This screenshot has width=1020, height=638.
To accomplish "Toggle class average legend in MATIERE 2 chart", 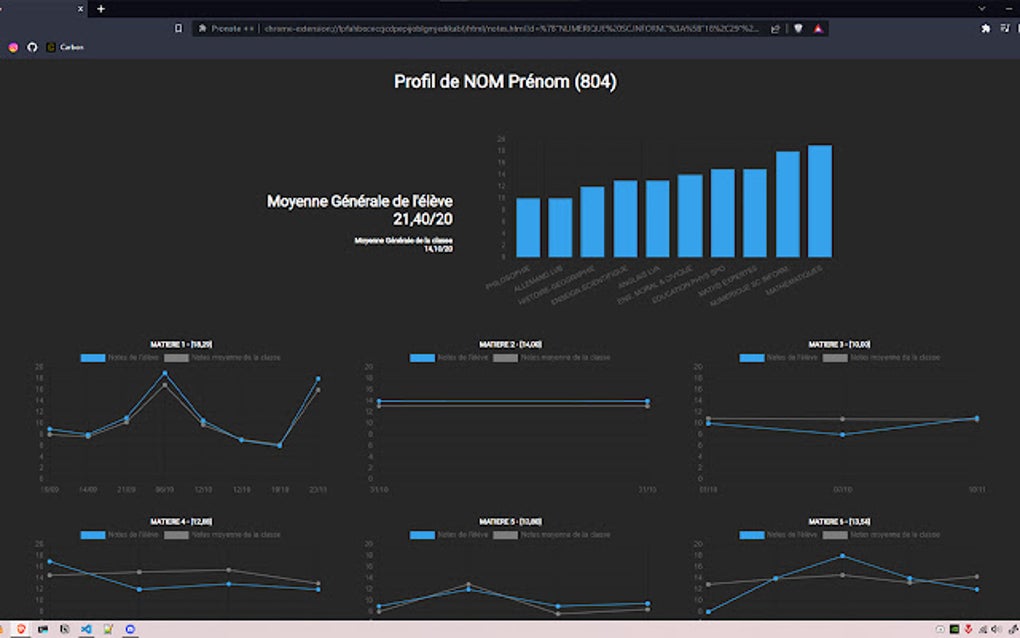I will 552,358.
